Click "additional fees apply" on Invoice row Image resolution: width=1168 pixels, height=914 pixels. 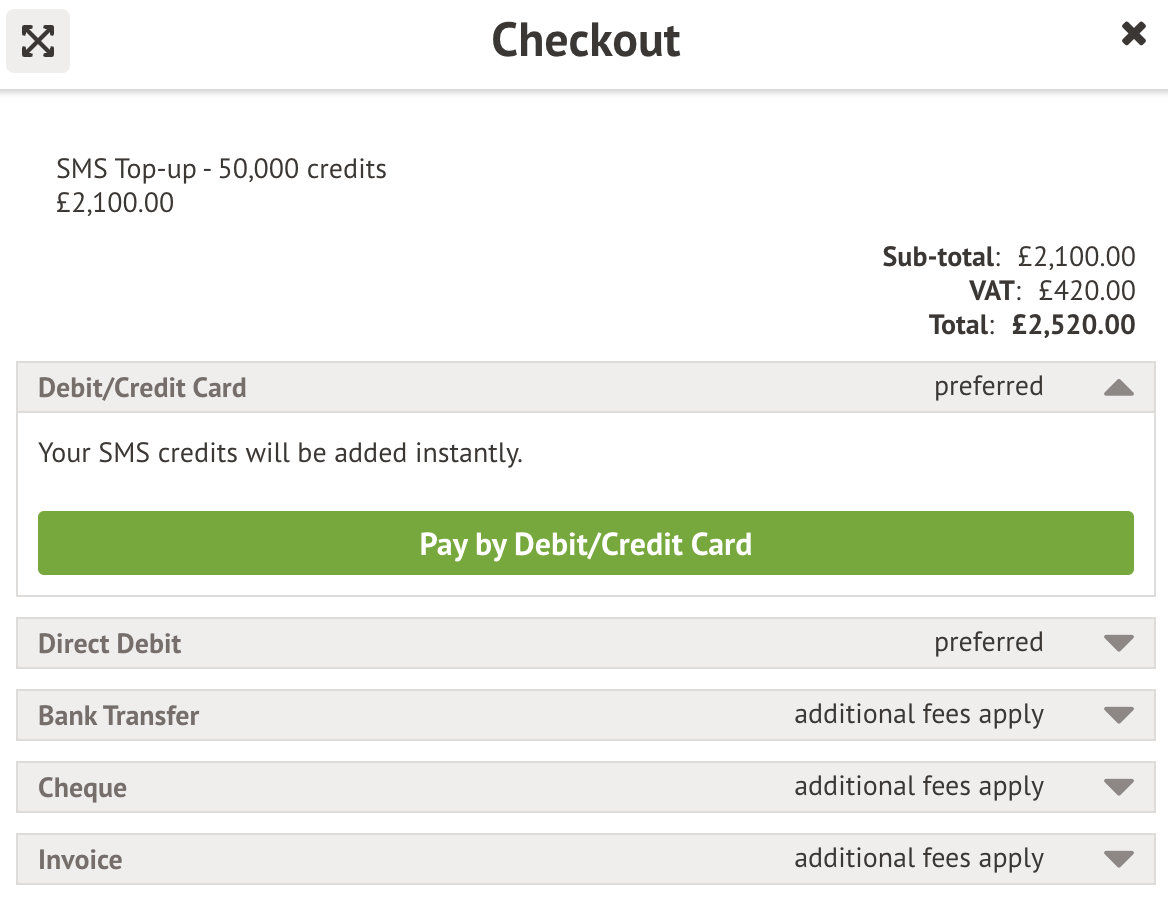tap(919, 859)
